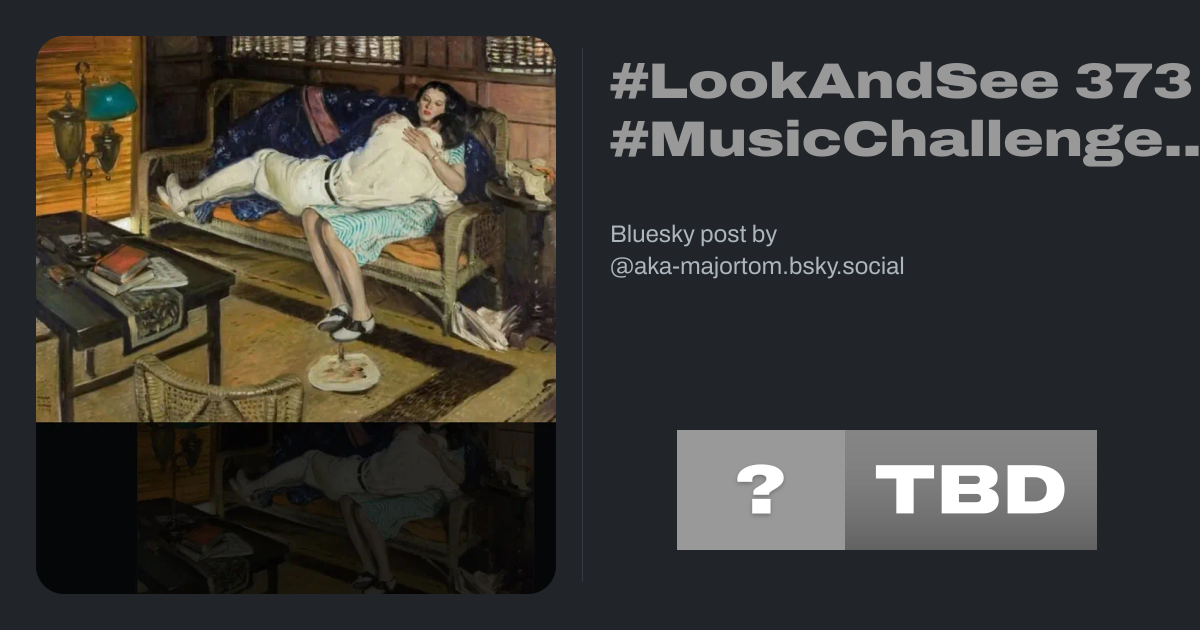
Task: Click the TBD label block
Action: point(971,490)
